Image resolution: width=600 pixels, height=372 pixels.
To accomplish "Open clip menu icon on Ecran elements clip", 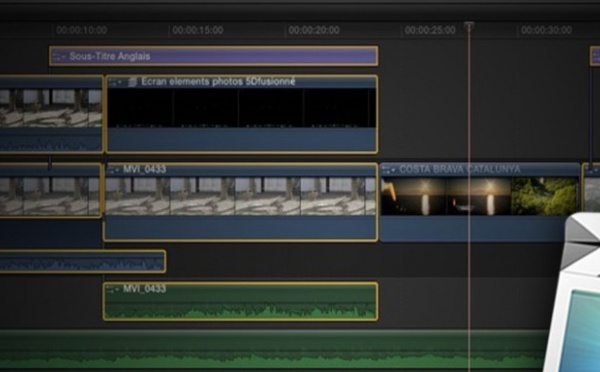I will pyautogui.click(x=115, y=82).
